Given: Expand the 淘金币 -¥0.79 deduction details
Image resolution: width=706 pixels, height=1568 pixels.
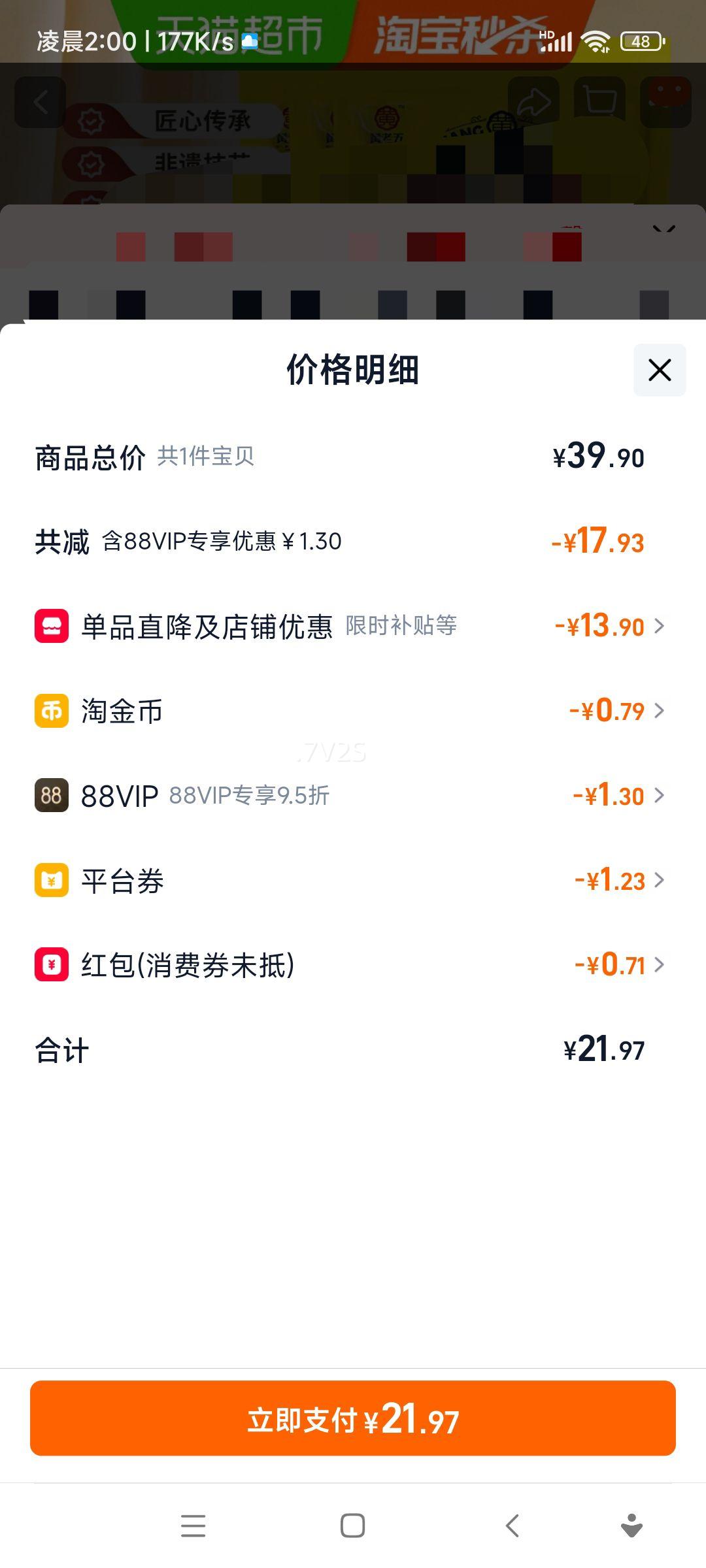Looking at the screenshot, I should 659,711.
